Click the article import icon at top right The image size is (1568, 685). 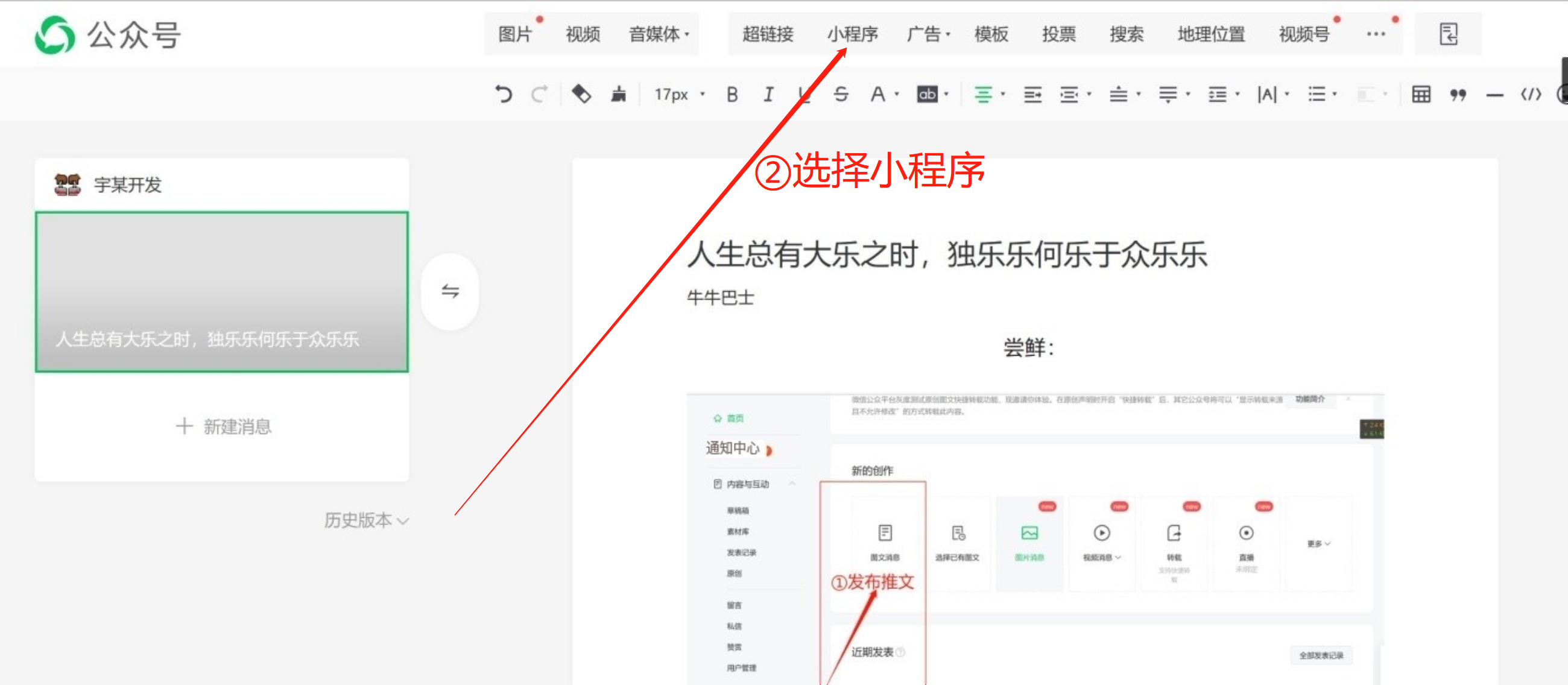[1448, 34]
